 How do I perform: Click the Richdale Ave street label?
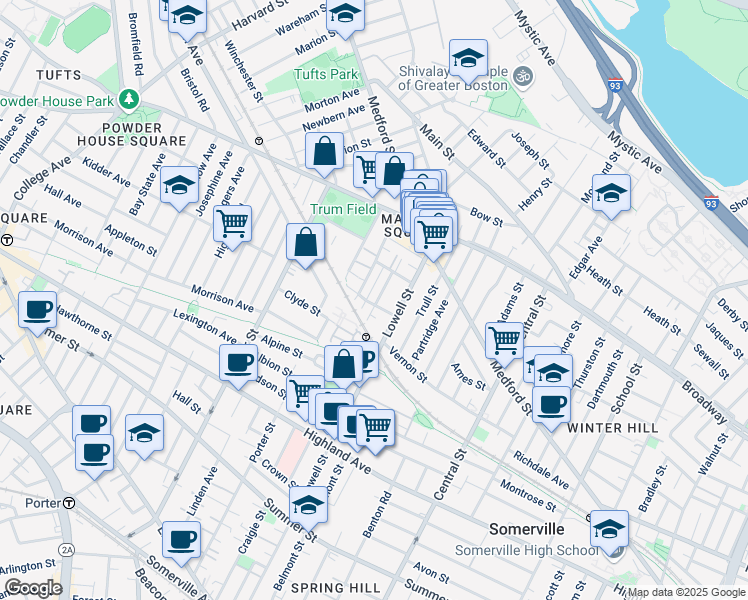[x=541, y=470]
